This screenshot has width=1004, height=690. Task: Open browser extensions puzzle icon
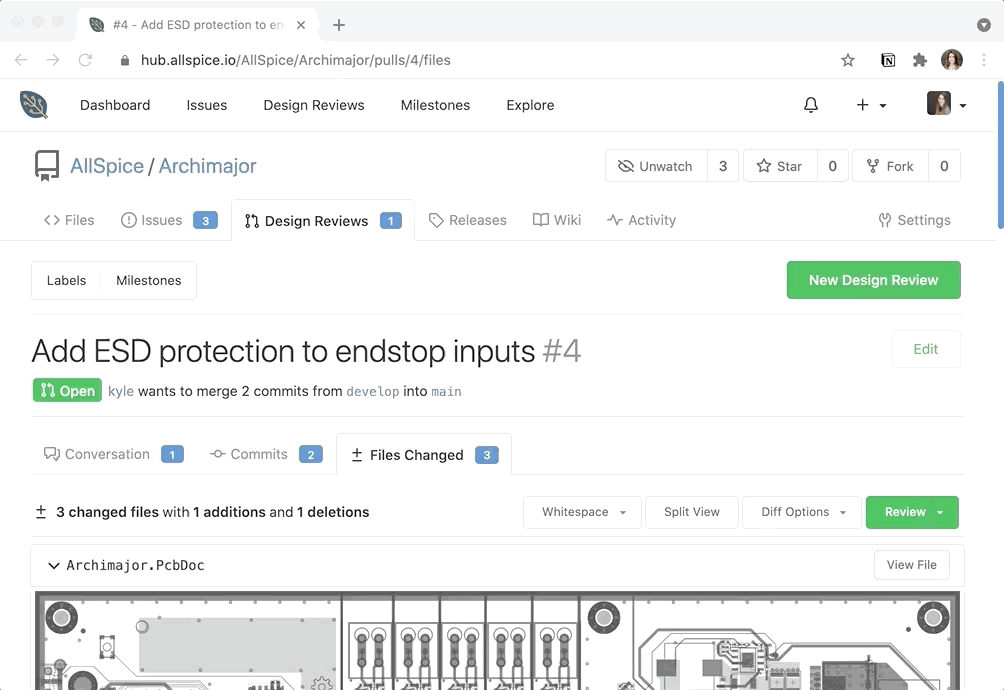tap(919, 60)
